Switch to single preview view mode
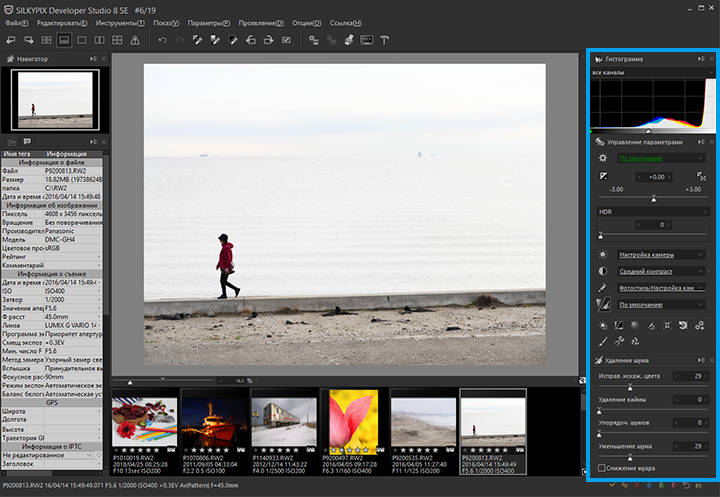Image resolution: width=720 pixels, height=497 pixels. (82, 40)
